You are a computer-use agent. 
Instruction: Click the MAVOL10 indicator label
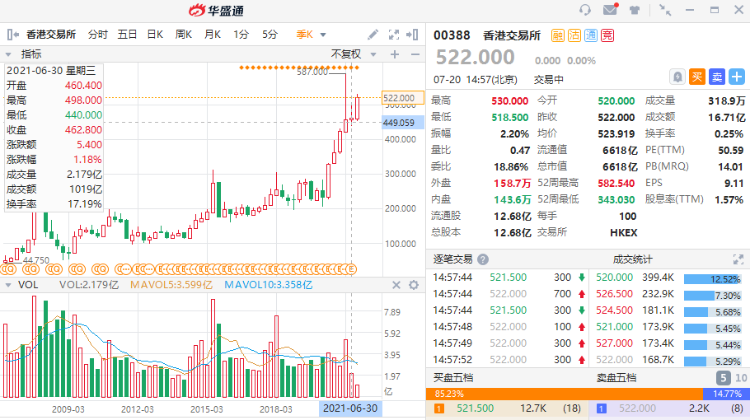tap(268, 285)
